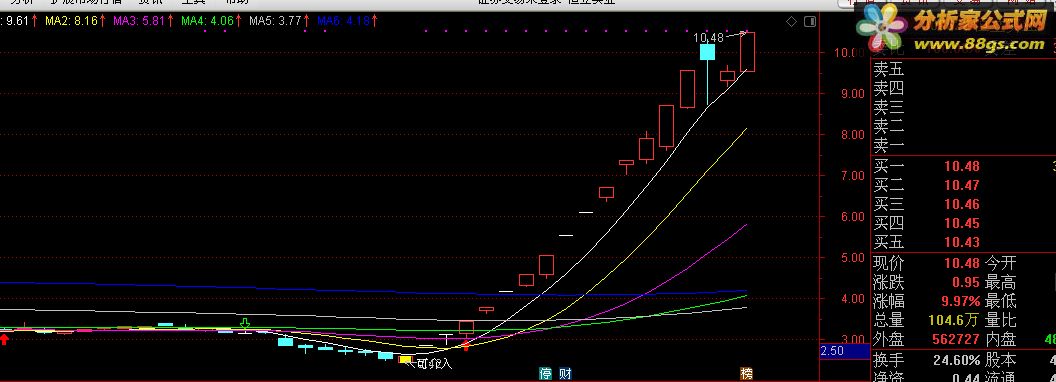Click the yellow candle labeled 可介入

[405, 360]
